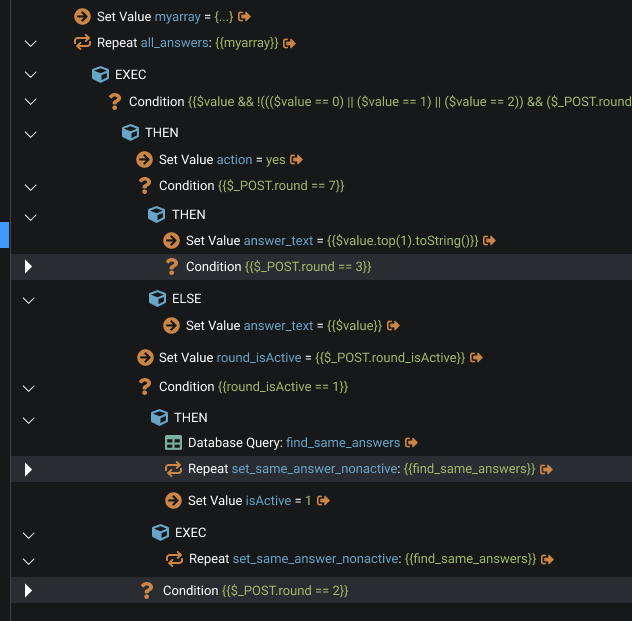632x621 pixels.
Task: Click the Repeat all_answers loop icon
Action: 83,42
